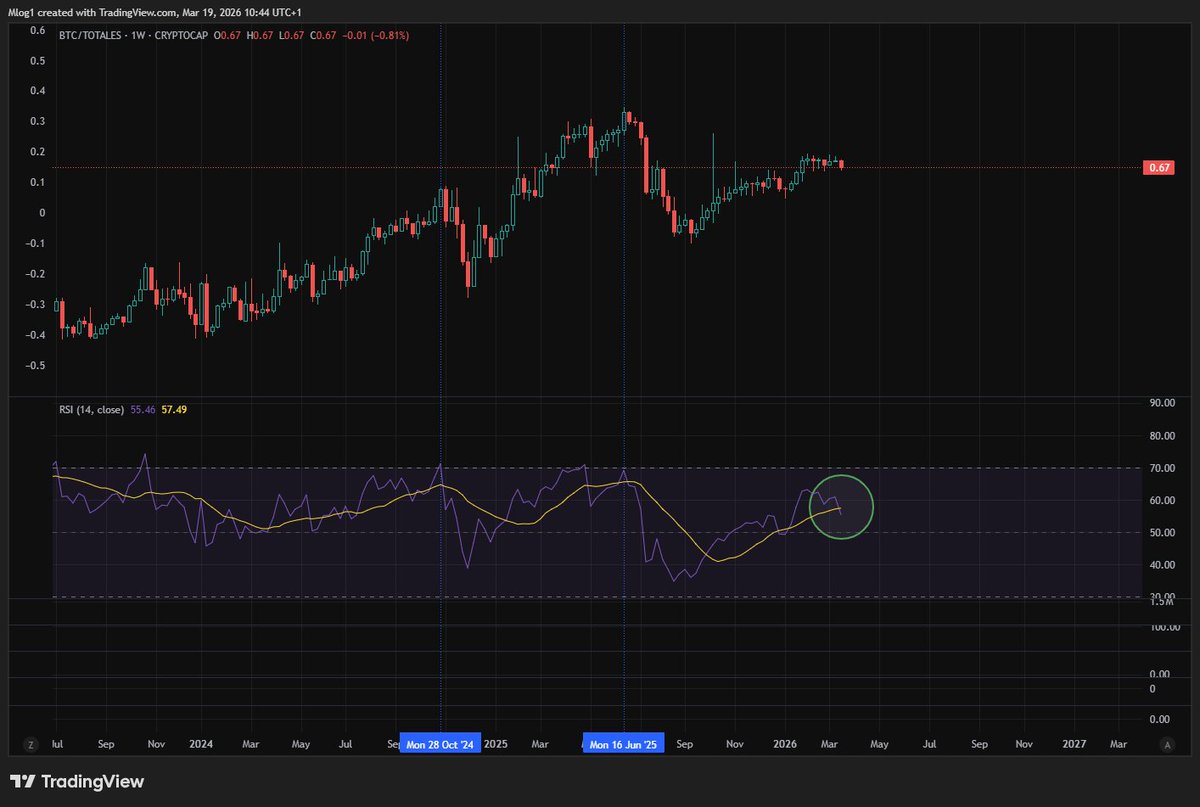Screen dimensions: 1200x807
Task: Click the Mon 28 Oct '24 date marker
Action: [x=441, y=745]
